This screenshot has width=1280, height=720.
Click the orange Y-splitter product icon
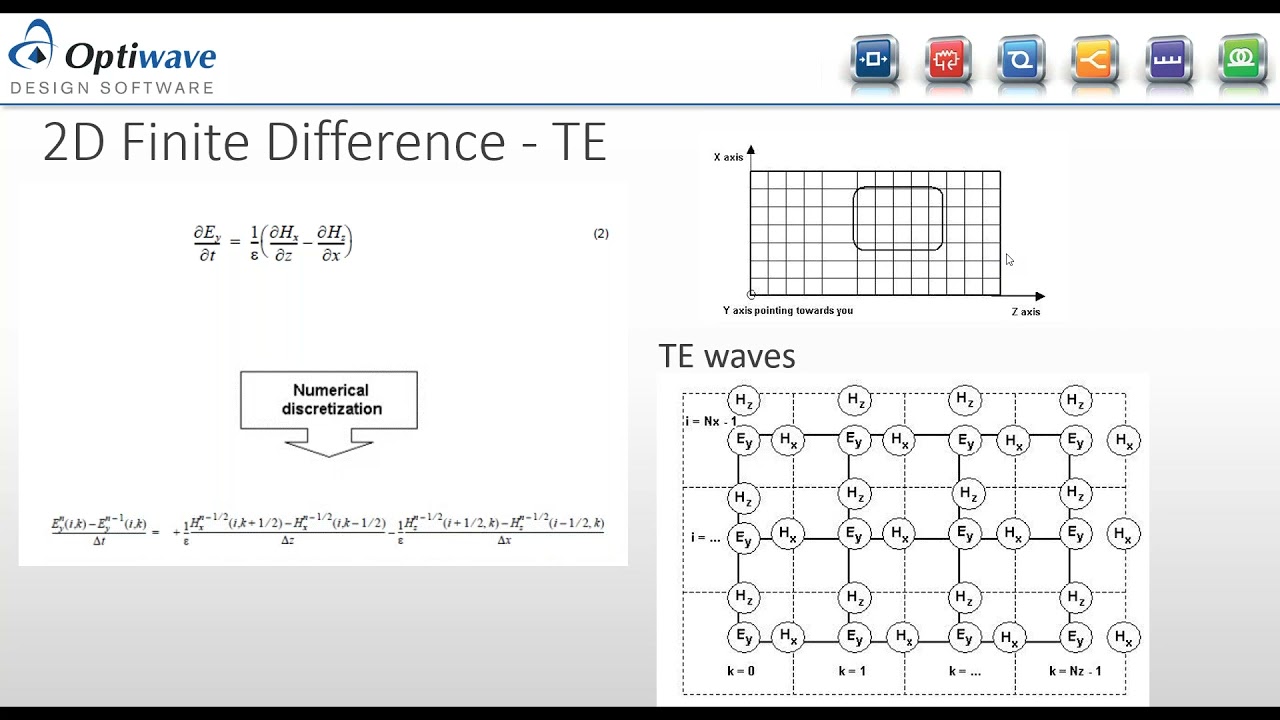click(1094, 60)
